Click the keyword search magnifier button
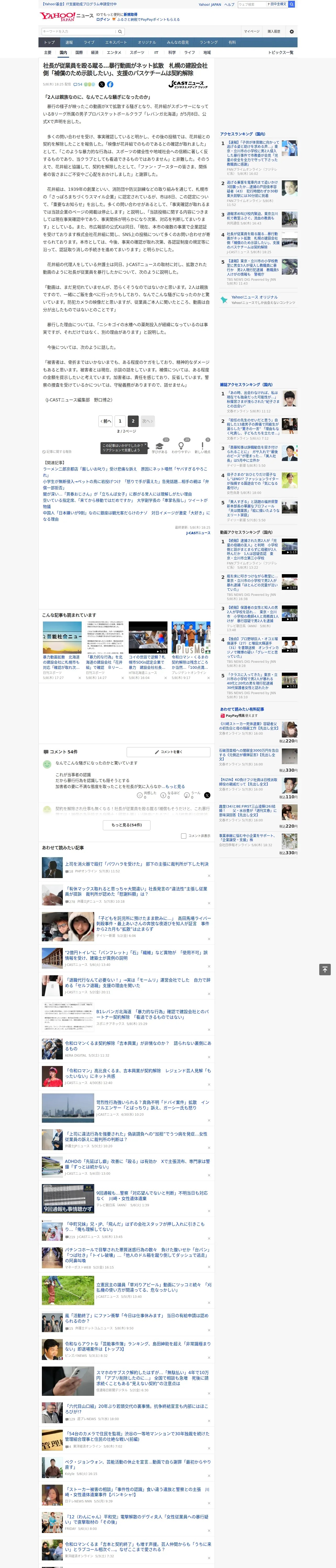This screenshot has width=336, height=1568. click(x=120, y=32)
